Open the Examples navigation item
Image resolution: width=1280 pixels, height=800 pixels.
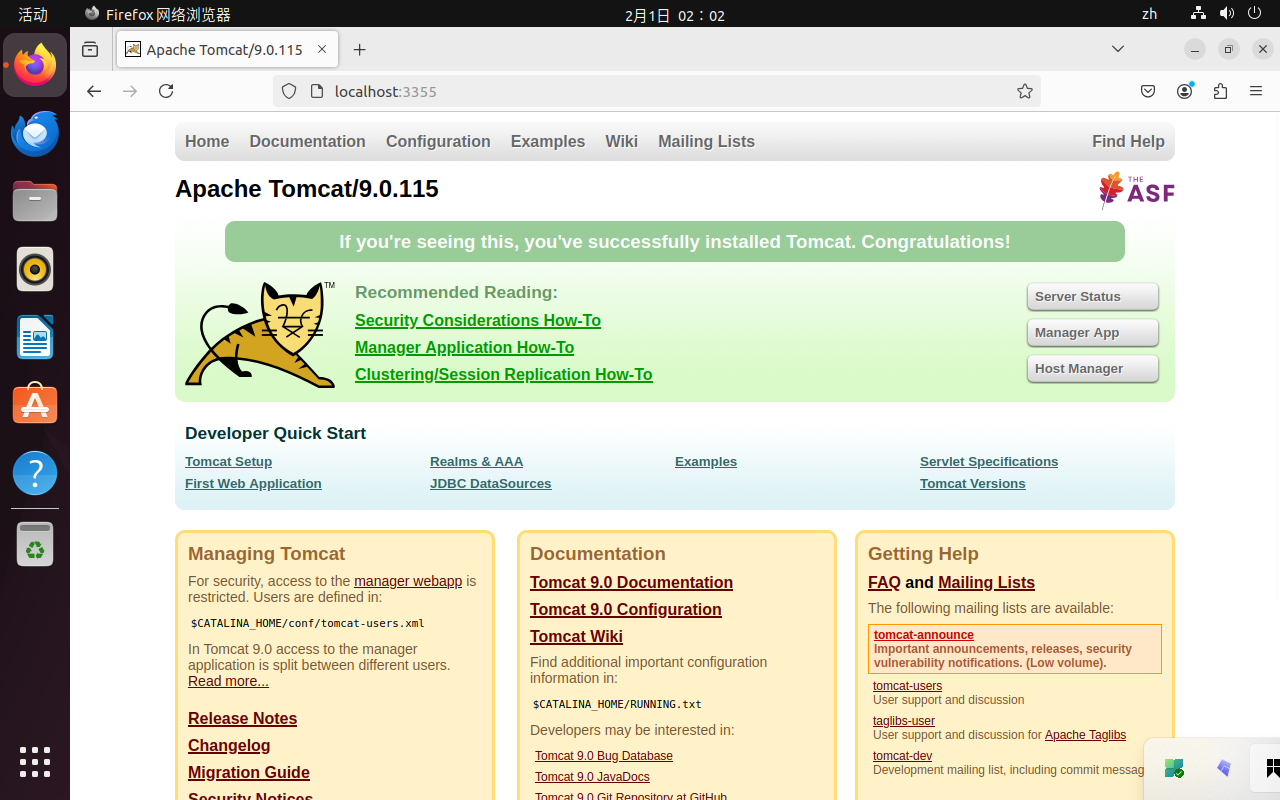pyautogui.click(x=548, y=142)
